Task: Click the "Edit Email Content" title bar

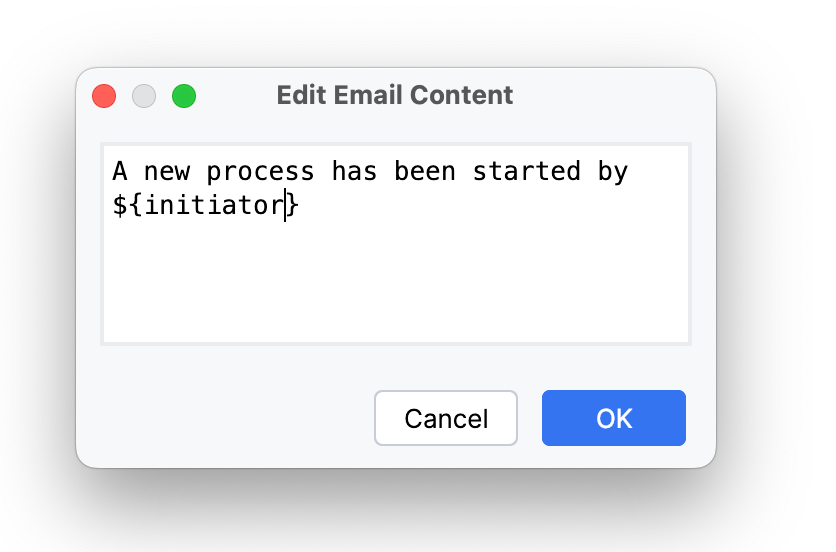Action: [x=394, y=96]
